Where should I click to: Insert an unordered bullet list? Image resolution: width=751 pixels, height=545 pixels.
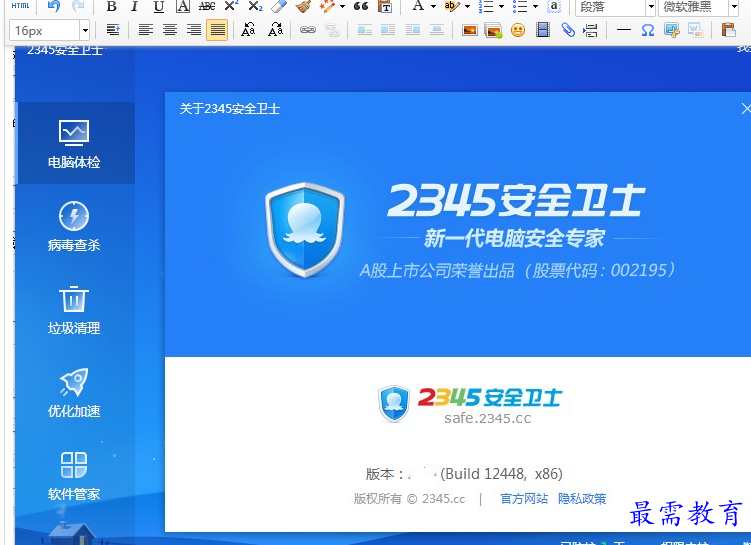coord(520,6)
